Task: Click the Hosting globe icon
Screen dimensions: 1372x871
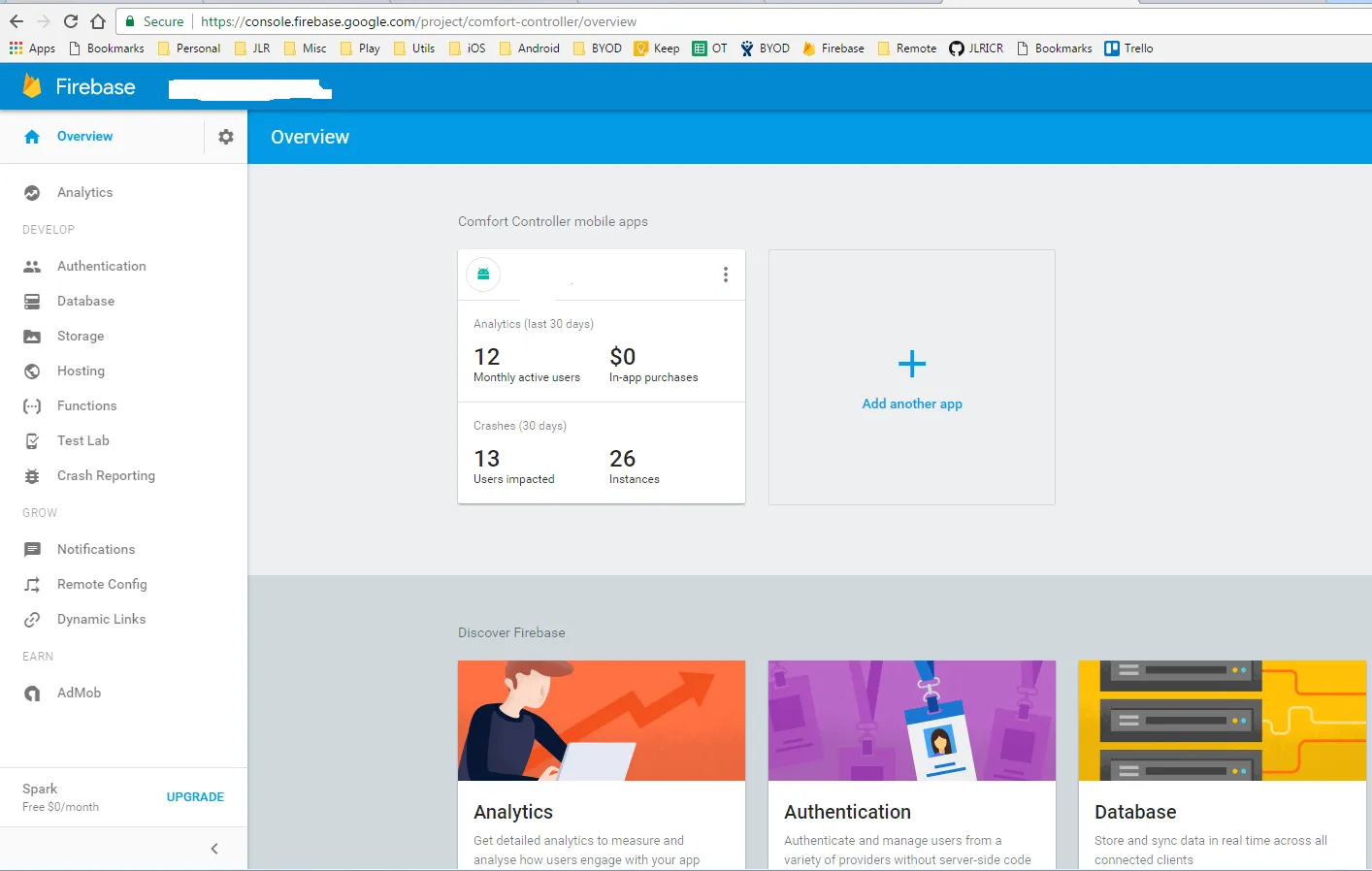Action: click(32, 371)
